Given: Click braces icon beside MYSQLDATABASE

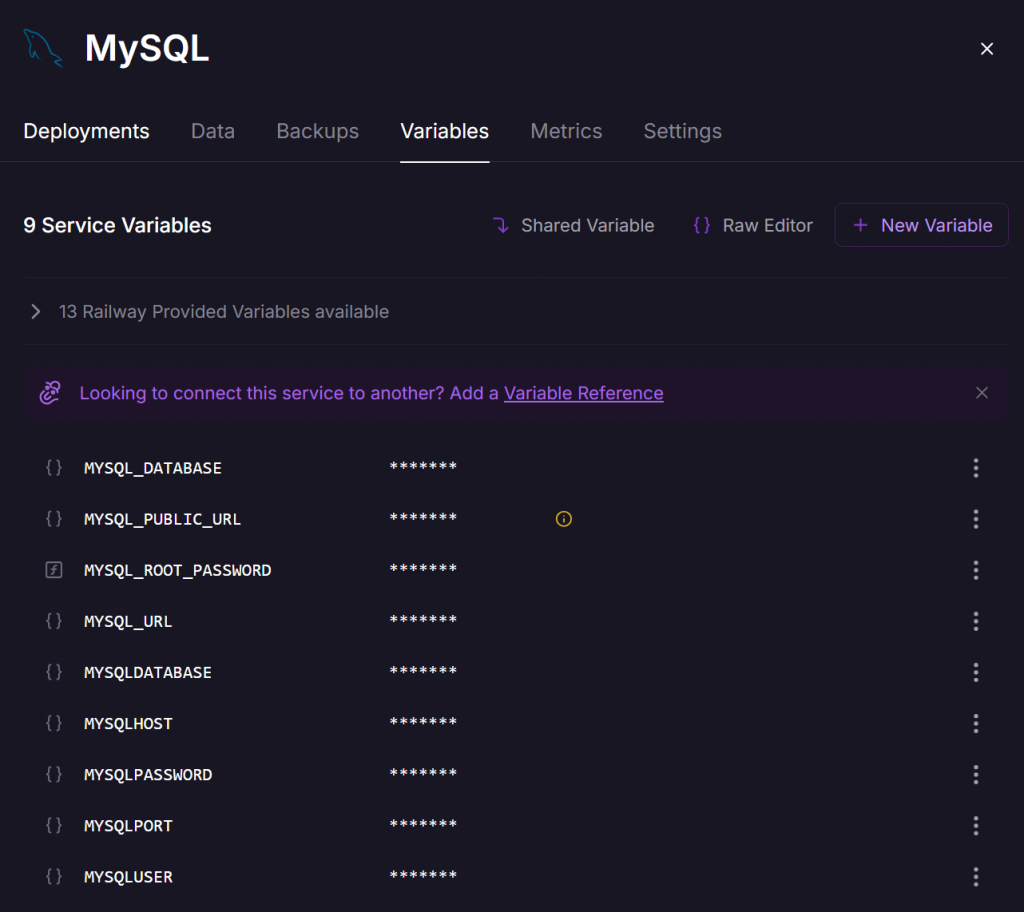Looking at the screenshot, I should click(x=54, y=672).
